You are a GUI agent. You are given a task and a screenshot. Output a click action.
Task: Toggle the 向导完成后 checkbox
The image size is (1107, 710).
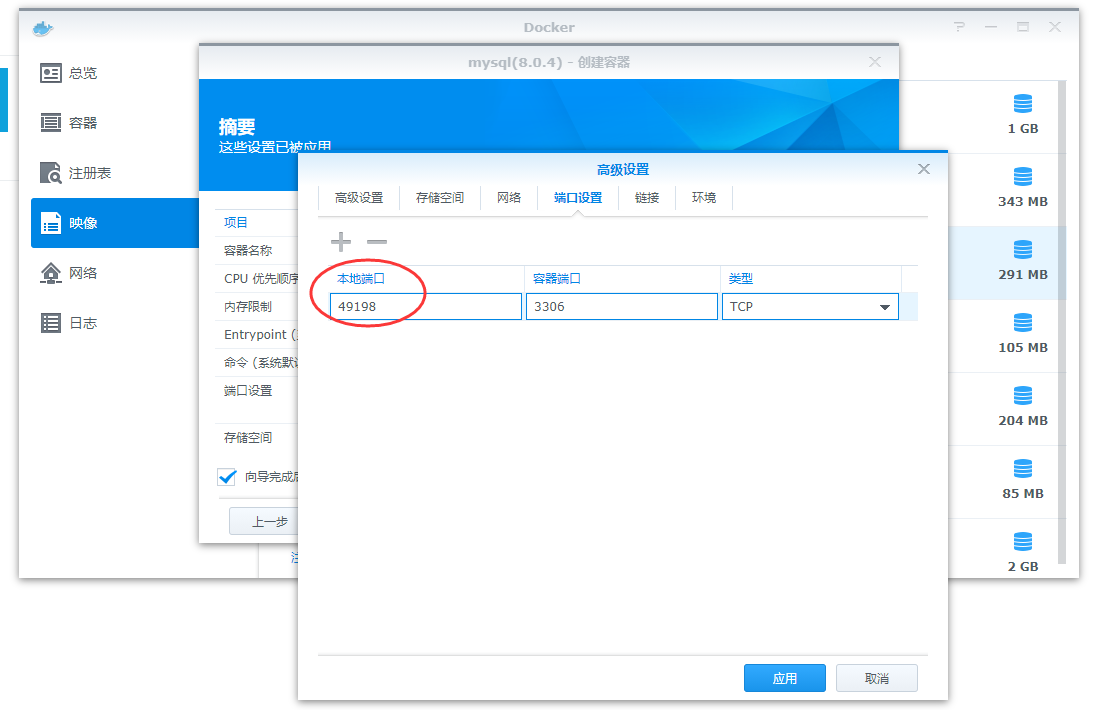click(x=228, y=477)
